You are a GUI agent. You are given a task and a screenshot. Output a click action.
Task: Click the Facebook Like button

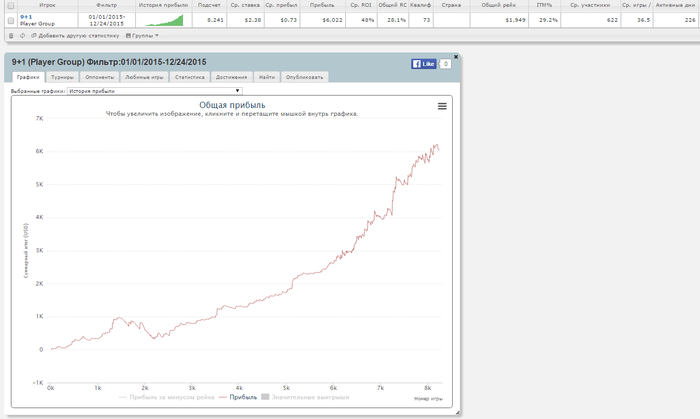tap(423, 64)
